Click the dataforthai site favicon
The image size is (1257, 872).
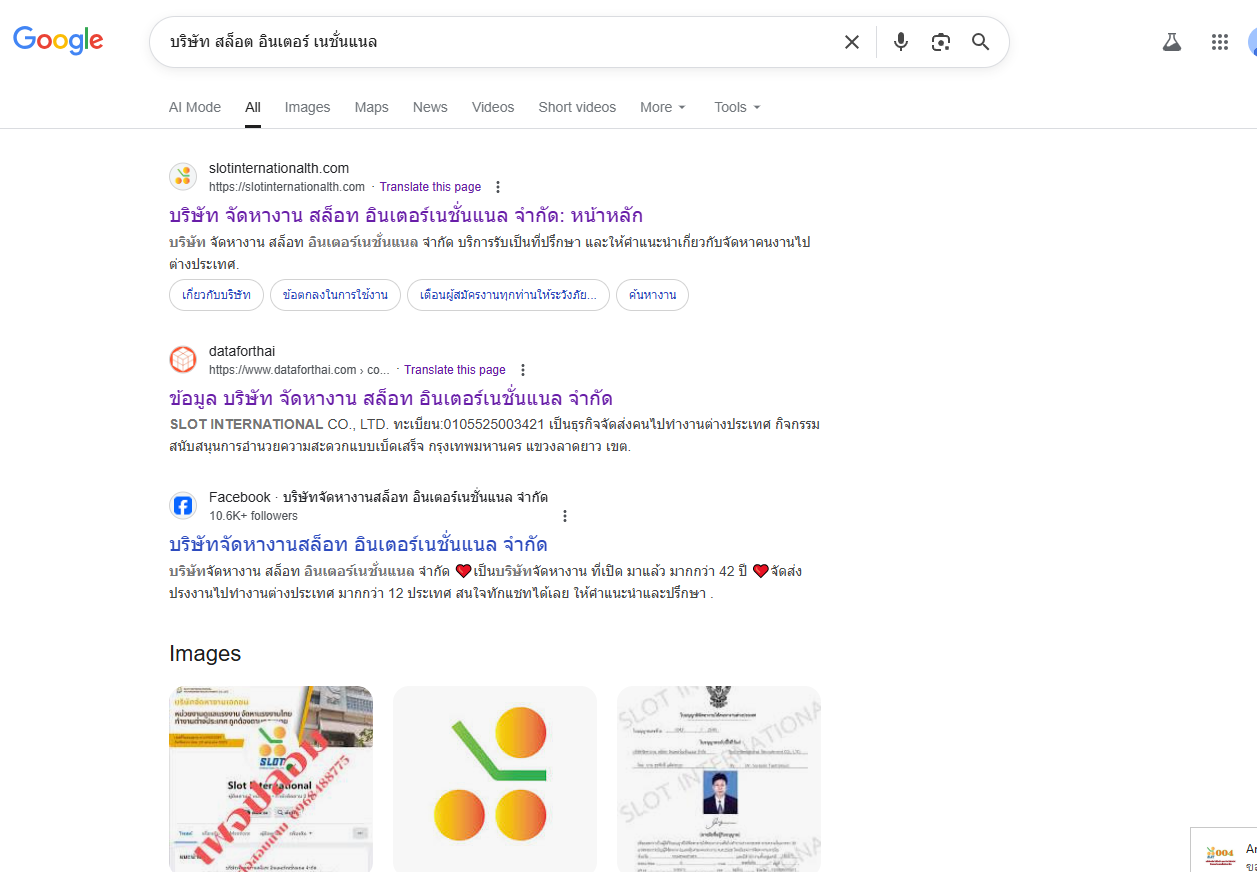click(183, 360)
